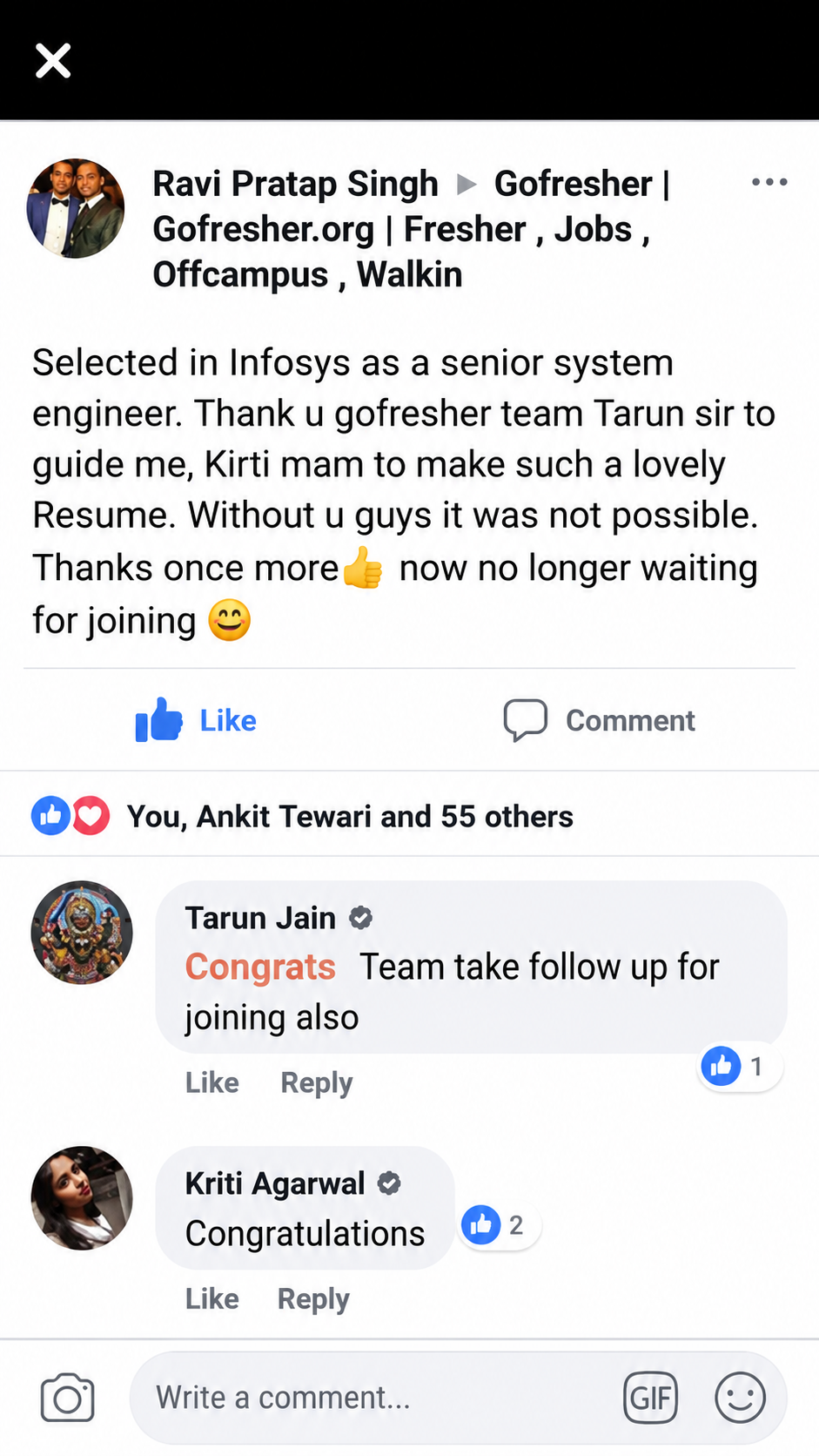
Task: Close the post view with X icon
Action: pos(53,61)
